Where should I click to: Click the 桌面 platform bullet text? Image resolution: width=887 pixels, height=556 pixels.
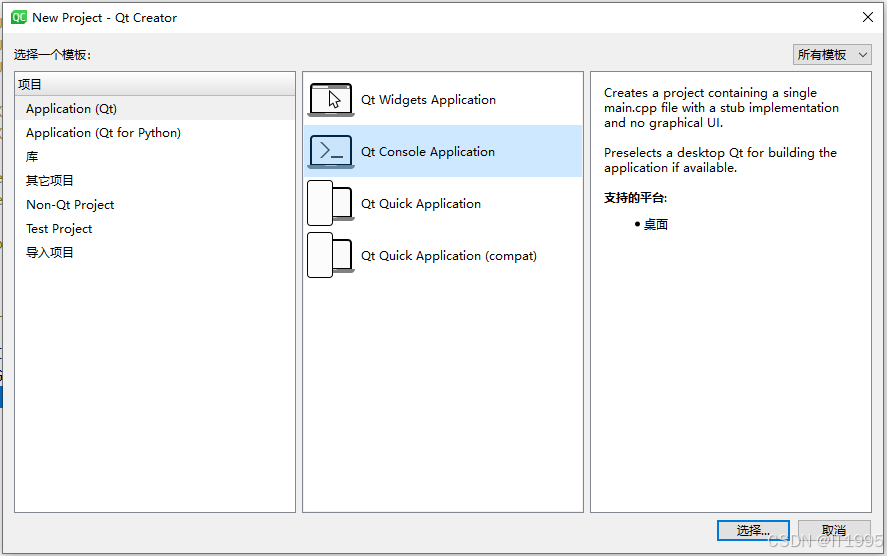tap(656, 225)
